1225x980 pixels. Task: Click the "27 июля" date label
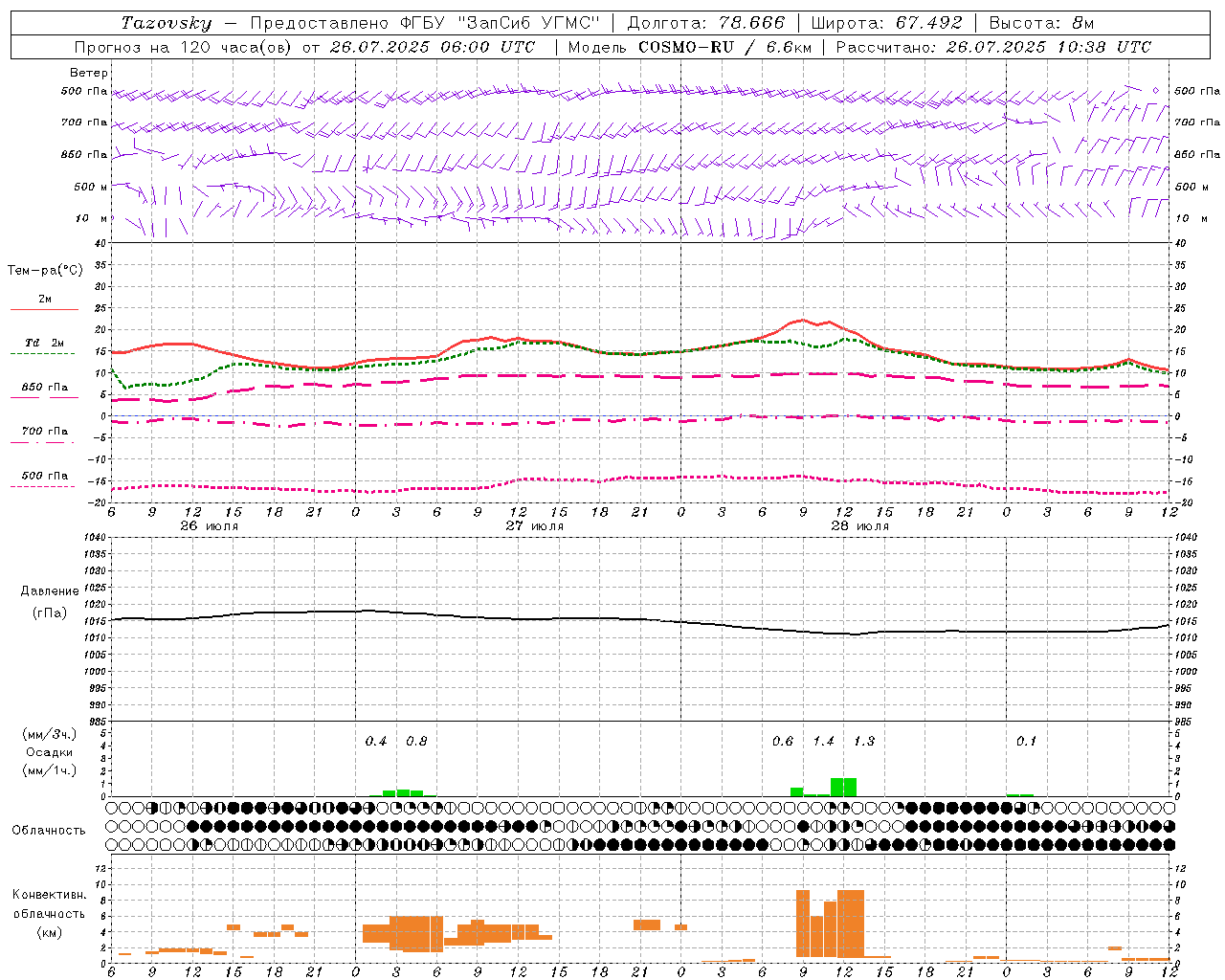pos(535,526)
